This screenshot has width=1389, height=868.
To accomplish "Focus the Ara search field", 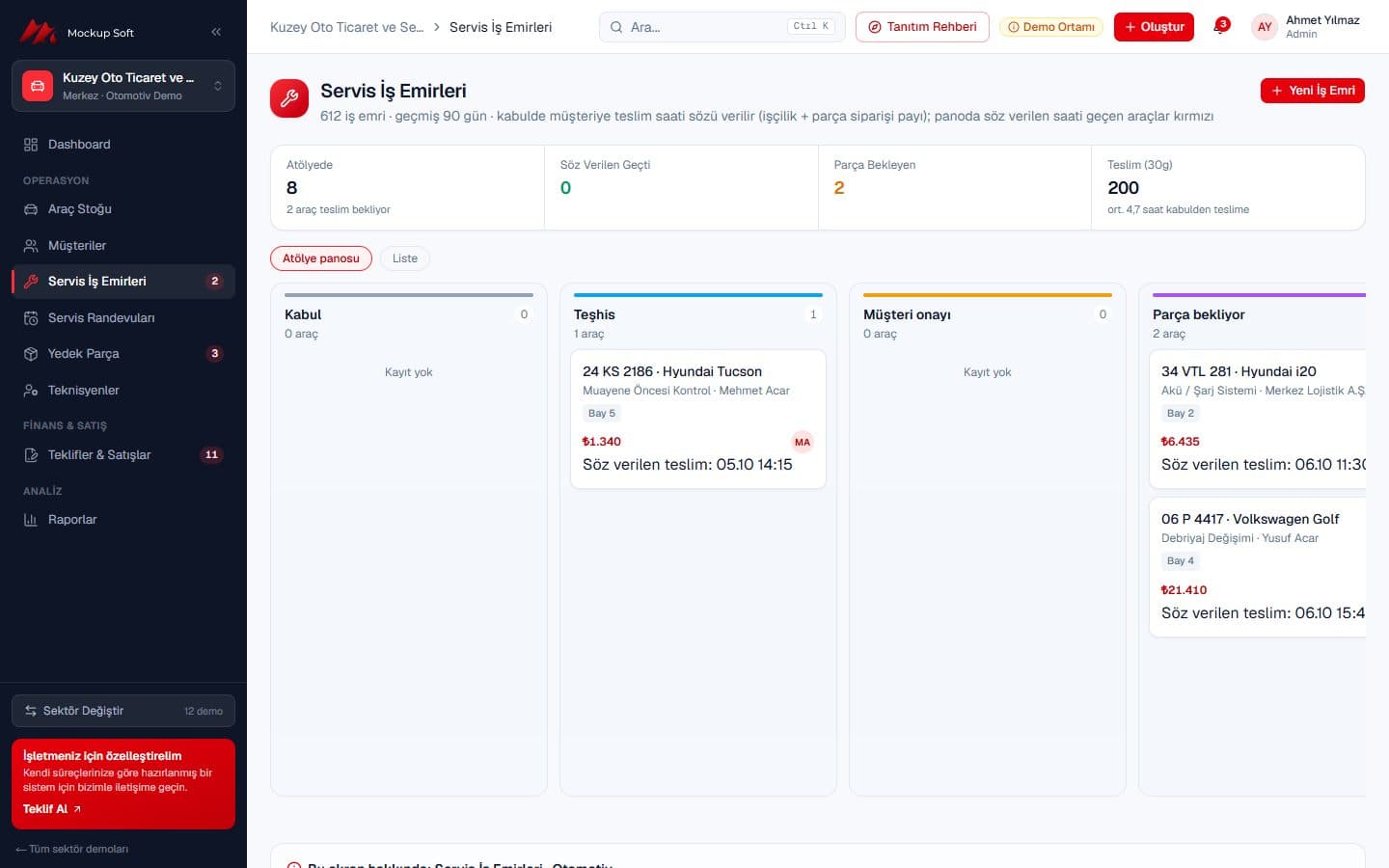I will click(722, 27).
